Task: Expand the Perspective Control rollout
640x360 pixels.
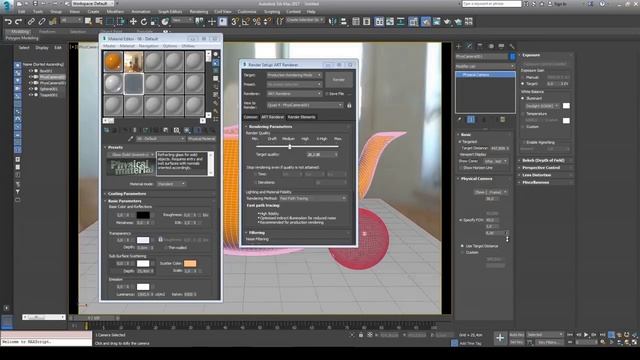Action: point(546,168)
